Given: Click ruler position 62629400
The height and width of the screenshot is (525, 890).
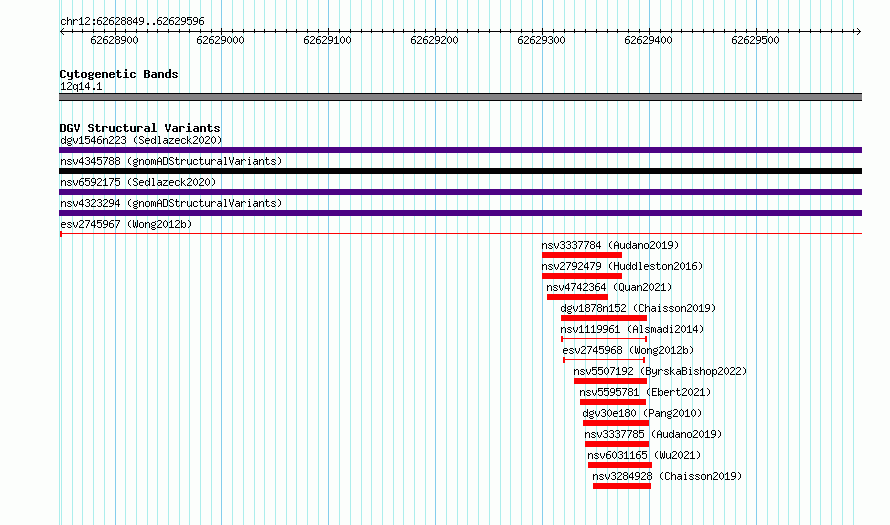Looking at the screenshot, I should (648, 40).
